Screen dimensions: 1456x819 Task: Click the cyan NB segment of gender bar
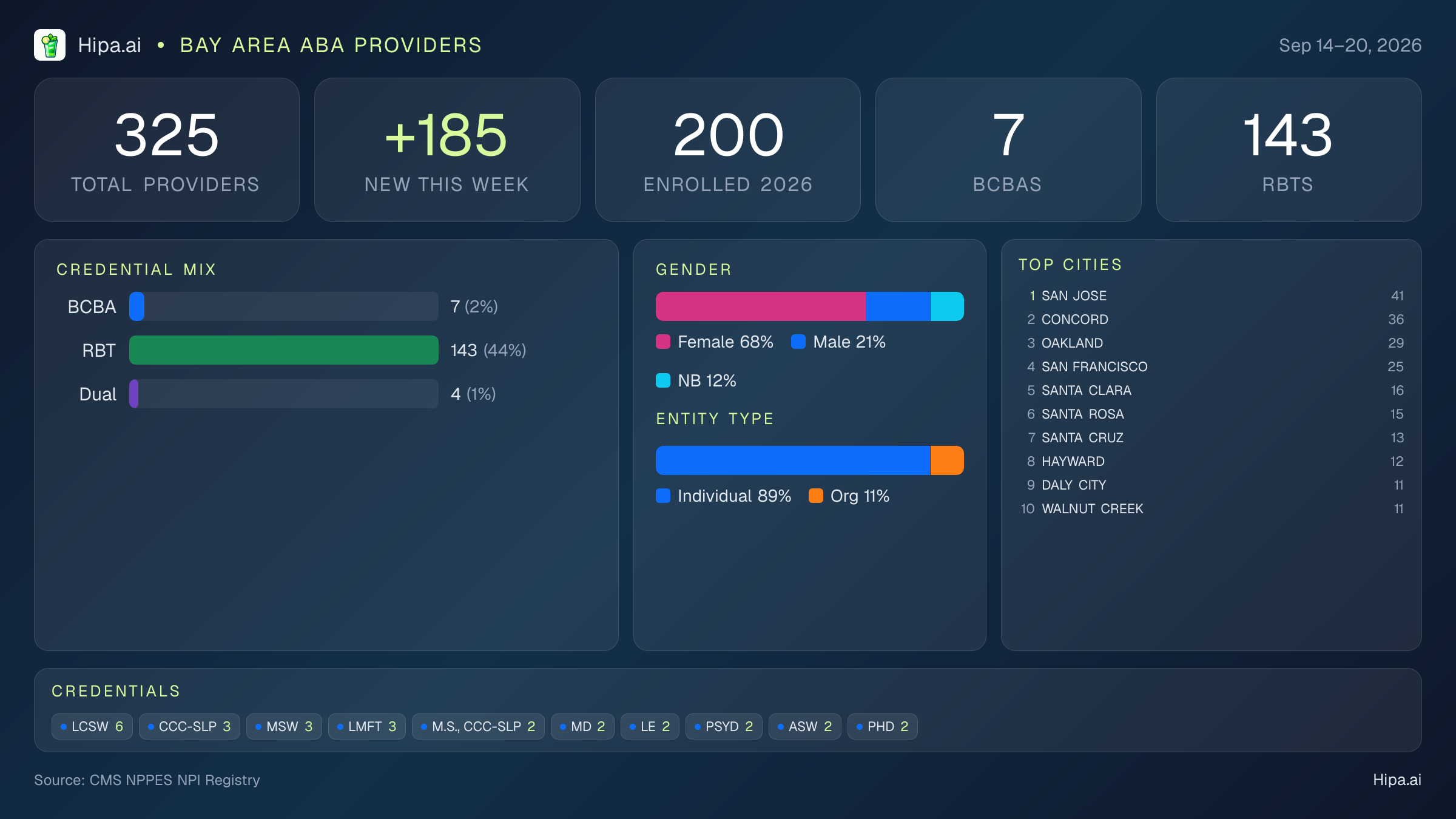point(947,306)
